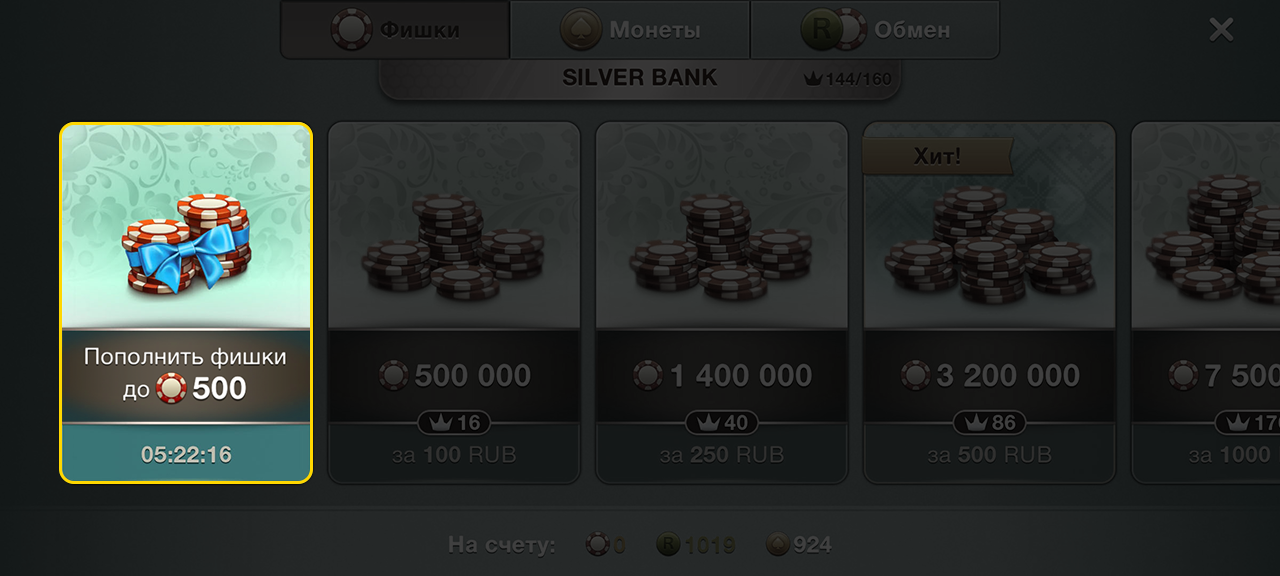Click the blue-ribbon chip stack image
Image resolution: width=1280 pixels, height=576 pixels.
(187, 244)
